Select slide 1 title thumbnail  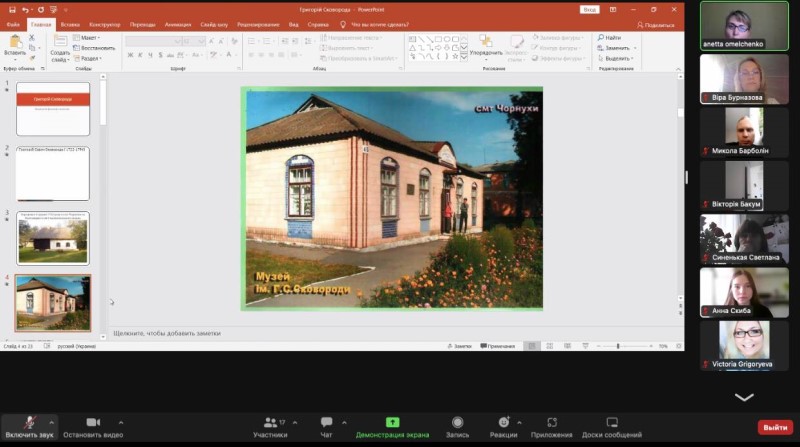pyautogui.click(x=53, y=109)
